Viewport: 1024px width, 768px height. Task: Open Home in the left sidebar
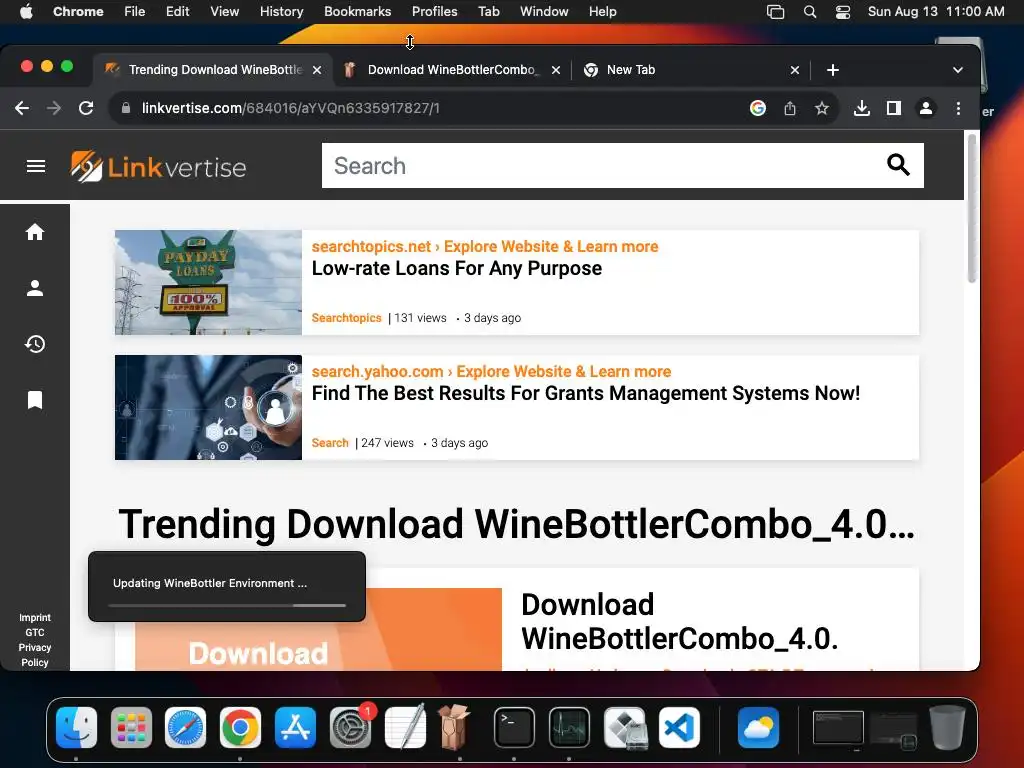pyautogui.click(x=35, y=232)
